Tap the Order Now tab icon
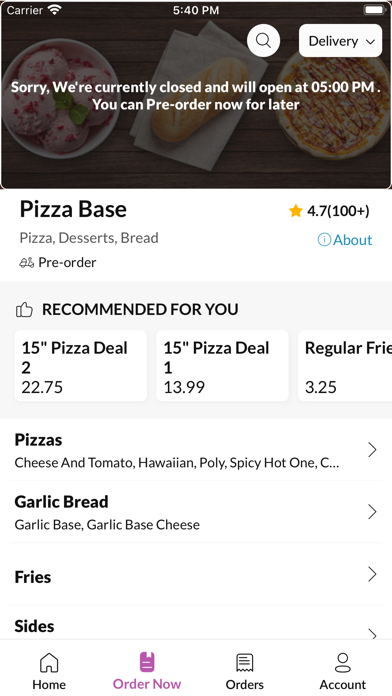392x696 pixels. tap(147, 662)
